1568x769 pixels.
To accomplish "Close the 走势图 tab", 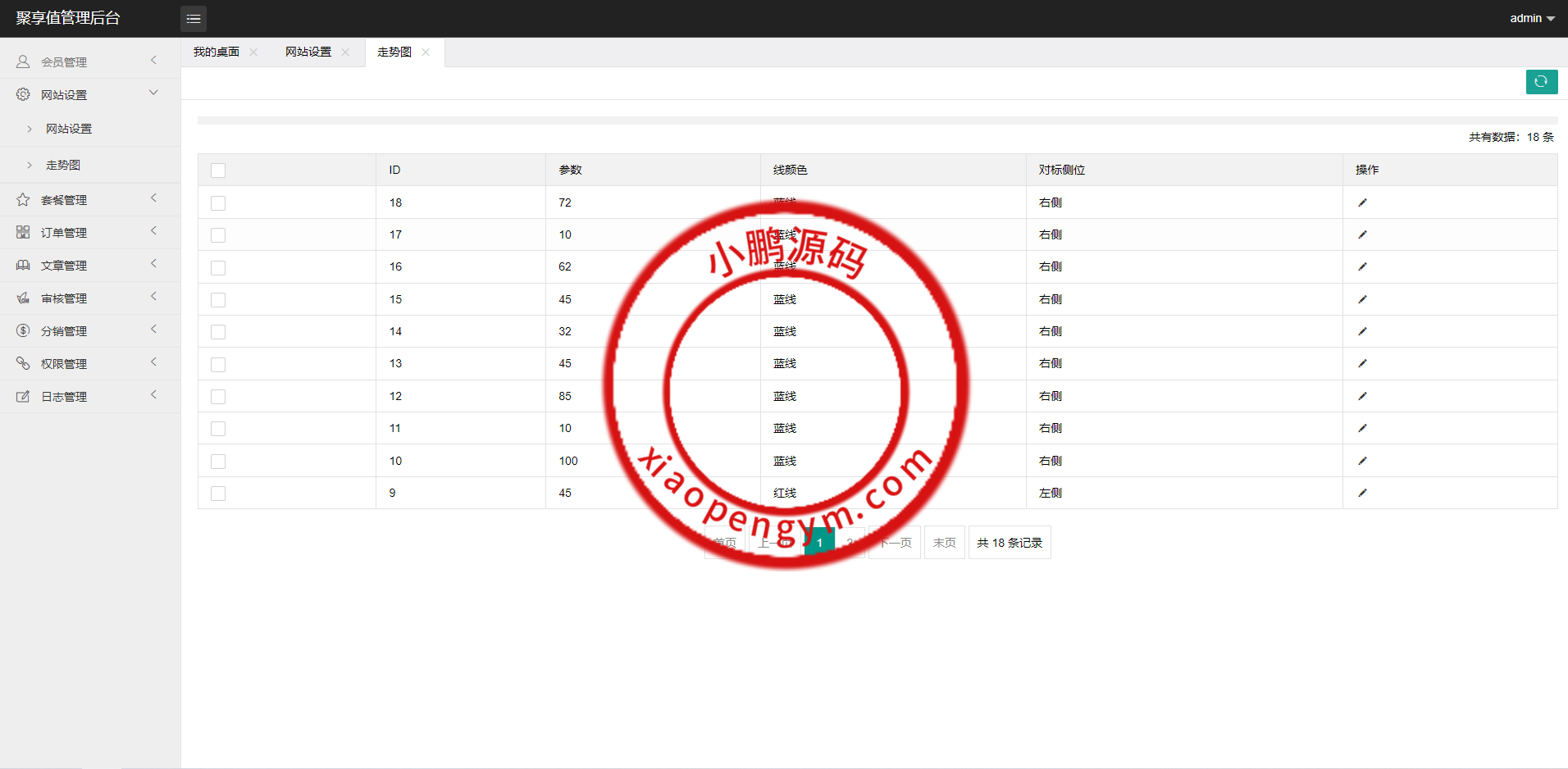I will tap(426, 52).
